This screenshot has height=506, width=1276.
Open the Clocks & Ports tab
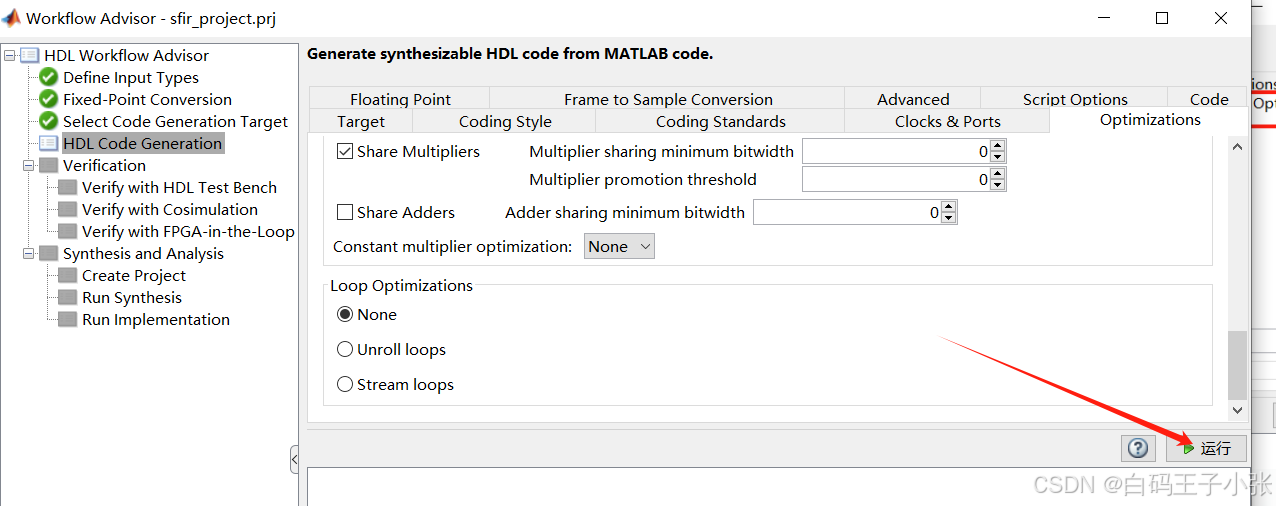(x=947, y=121)
